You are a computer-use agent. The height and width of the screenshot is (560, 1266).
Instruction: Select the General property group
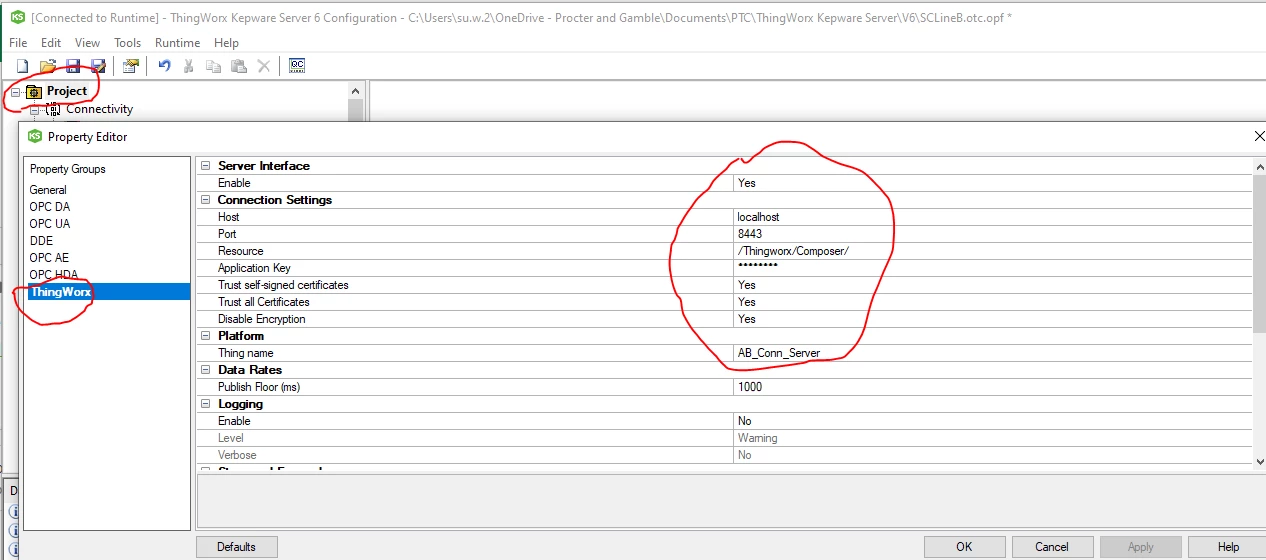[x=48, y=190]
